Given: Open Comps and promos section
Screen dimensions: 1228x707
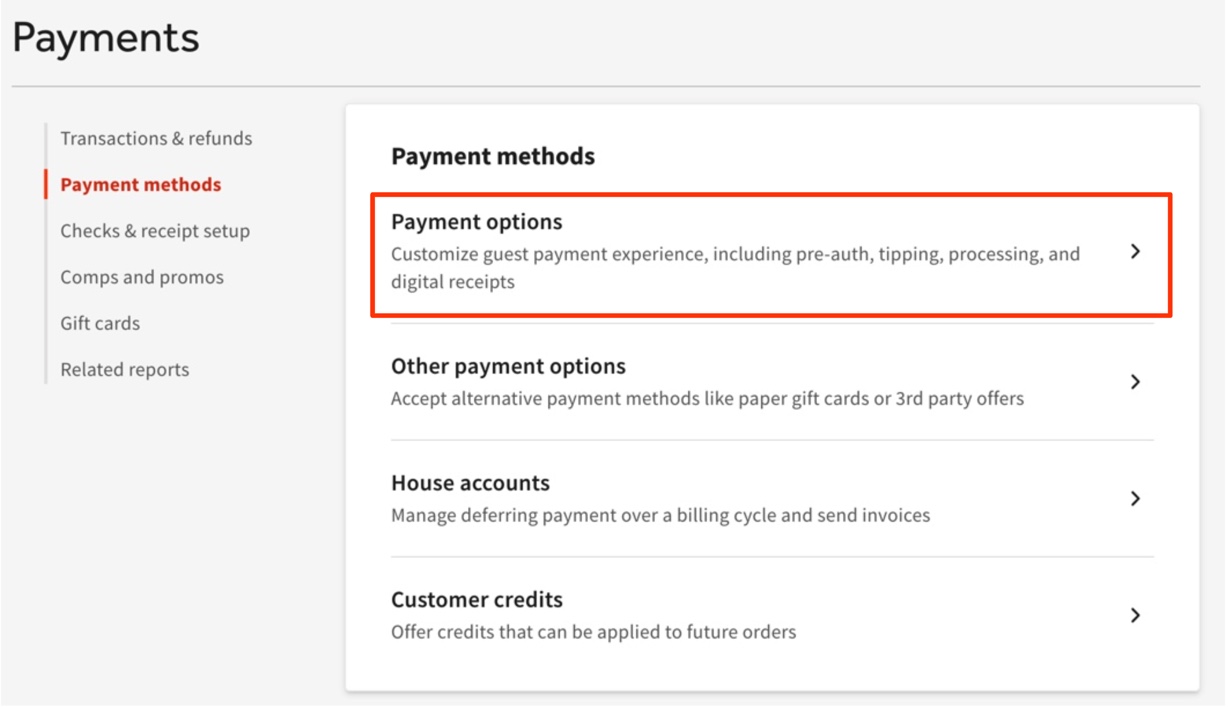Looking at the screenshot, I should click(x=142, y=277).
